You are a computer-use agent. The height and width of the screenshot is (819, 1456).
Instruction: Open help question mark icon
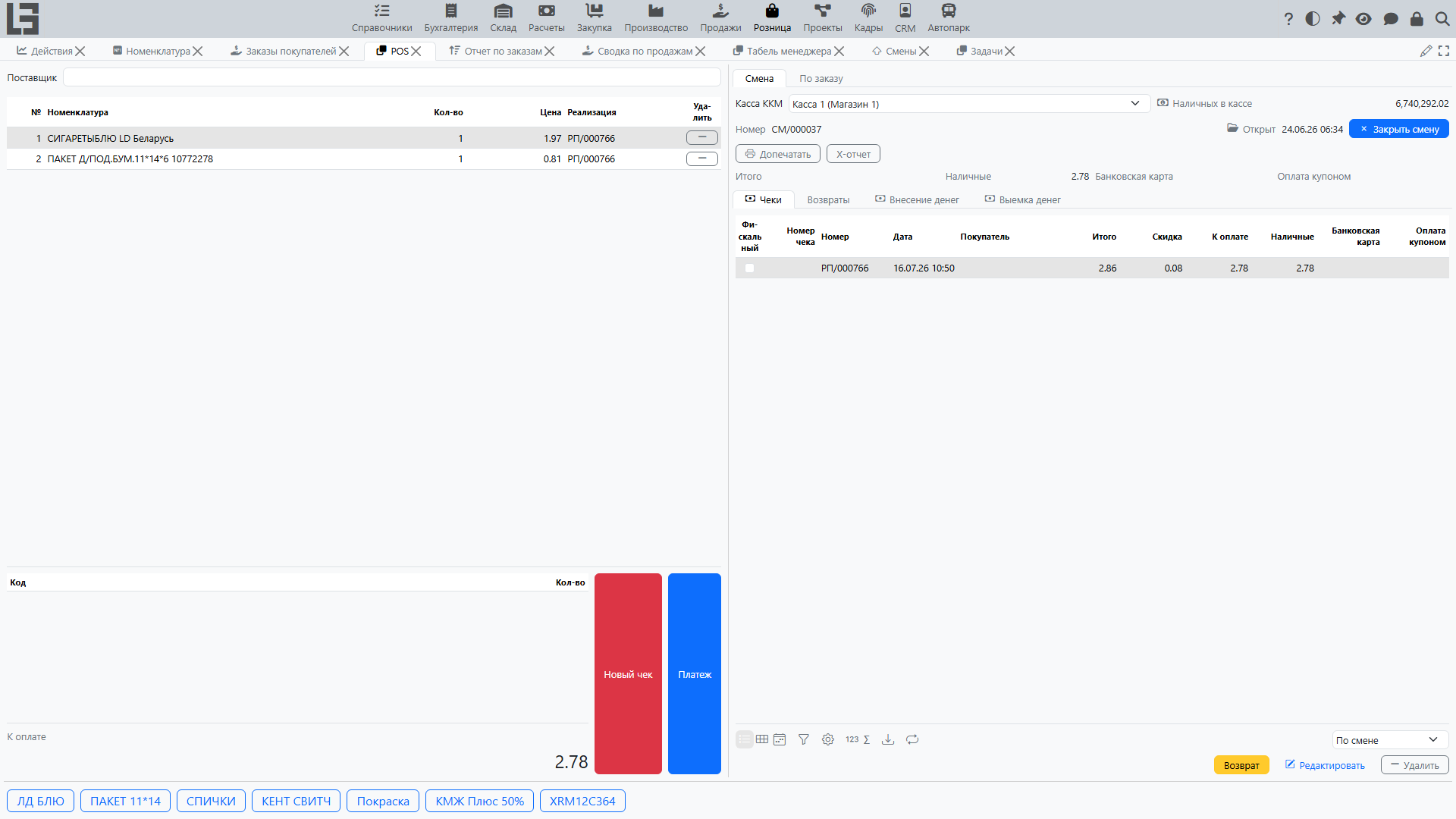pyautogui.click(x=1288, y=19)
